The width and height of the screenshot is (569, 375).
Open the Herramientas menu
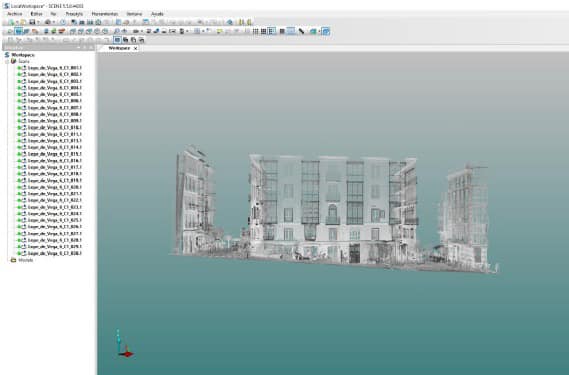pyautogui.click(x=105, y=14)
